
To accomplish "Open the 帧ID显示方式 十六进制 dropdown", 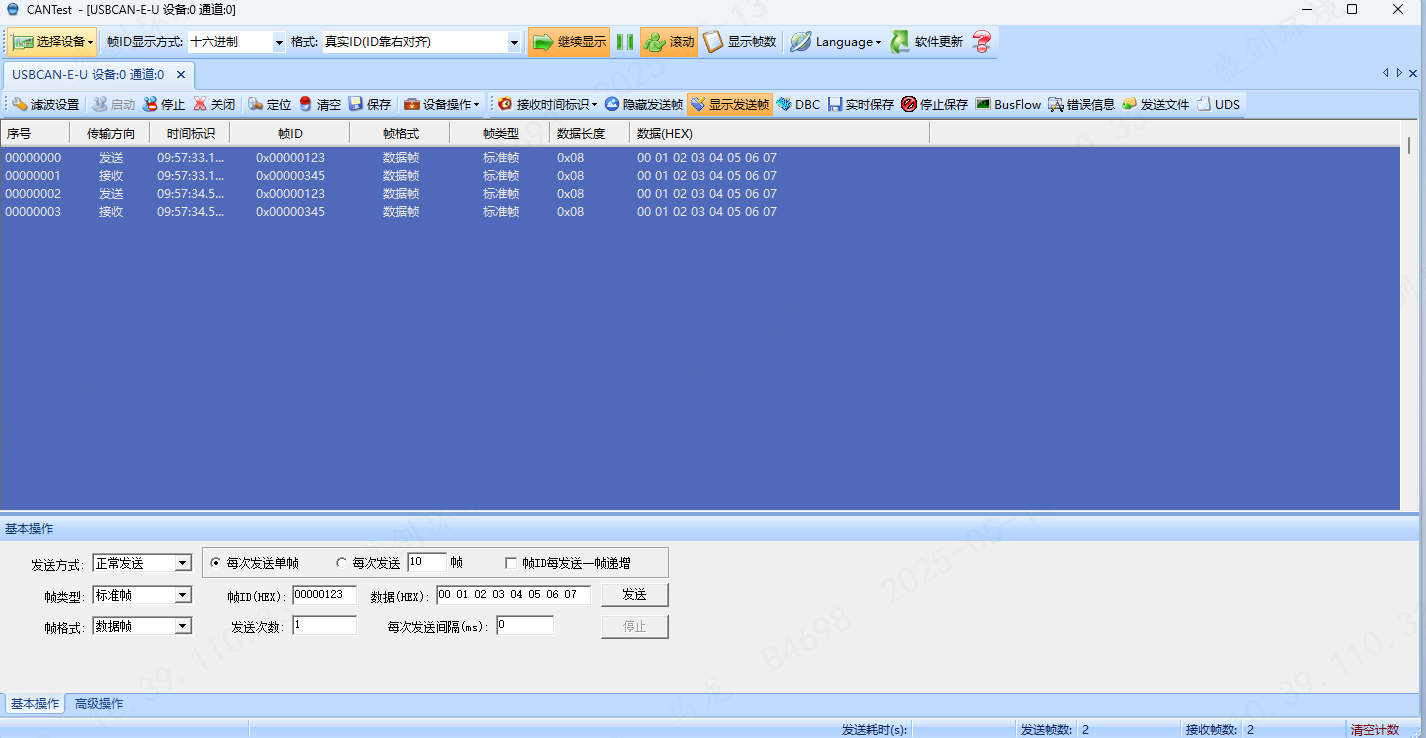I will (x=280, y=42).
